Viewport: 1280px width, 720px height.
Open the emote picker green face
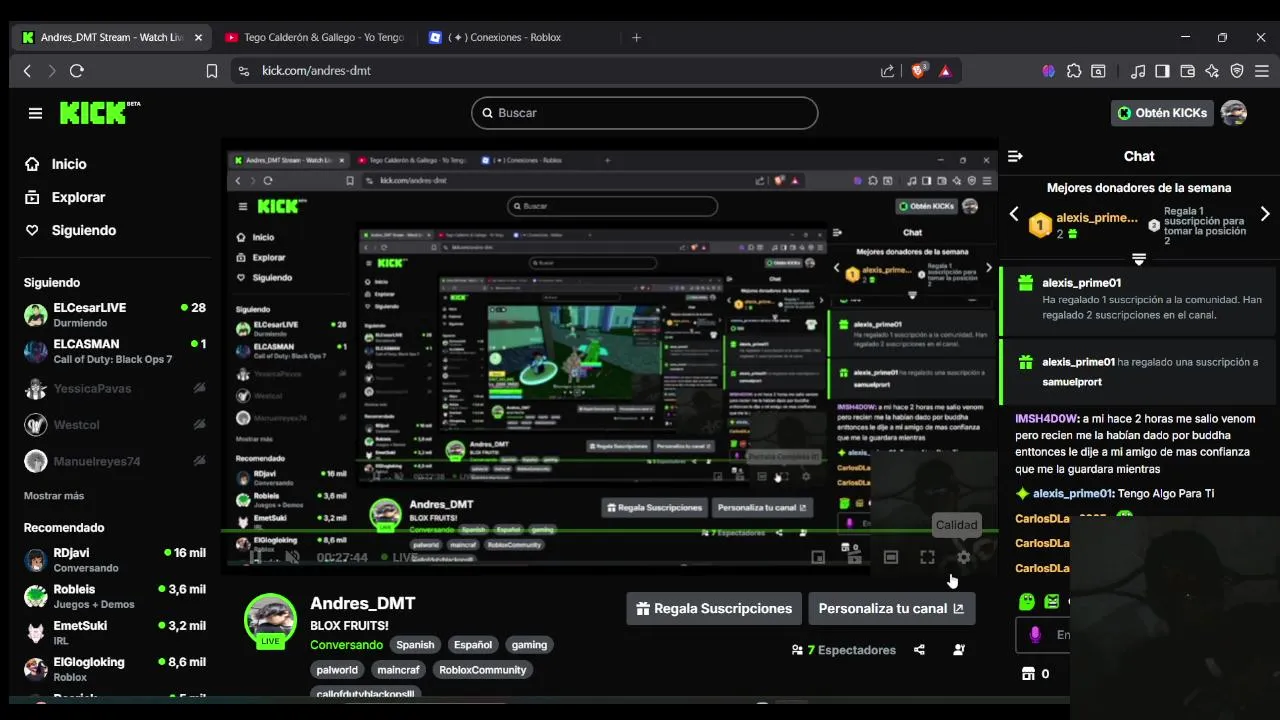tap(1026, 602)
